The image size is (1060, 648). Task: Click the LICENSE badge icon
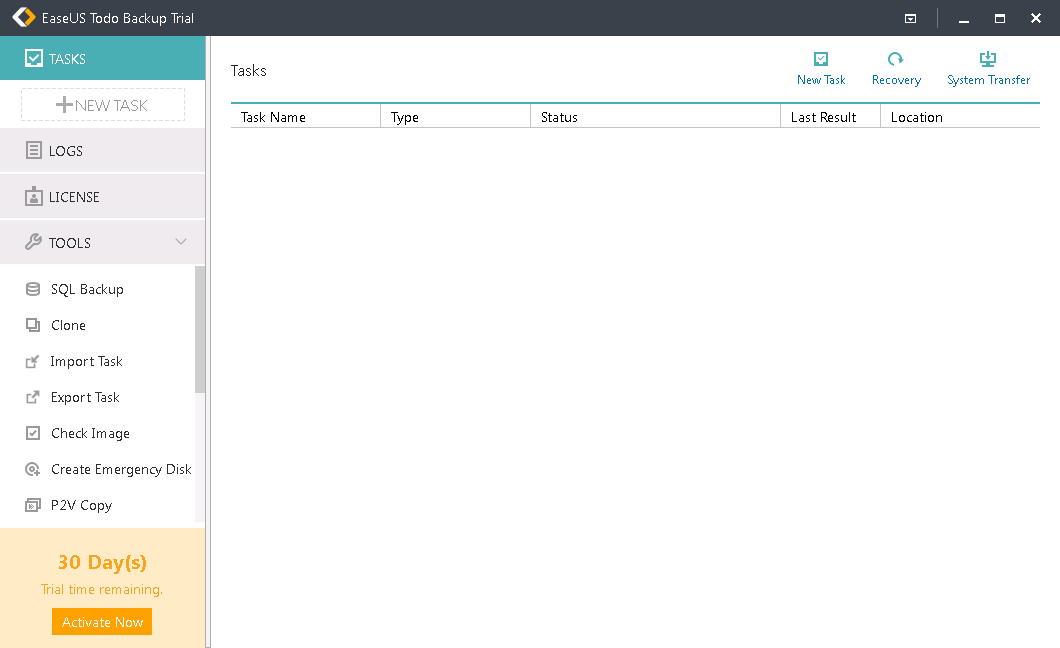[33, 197]
